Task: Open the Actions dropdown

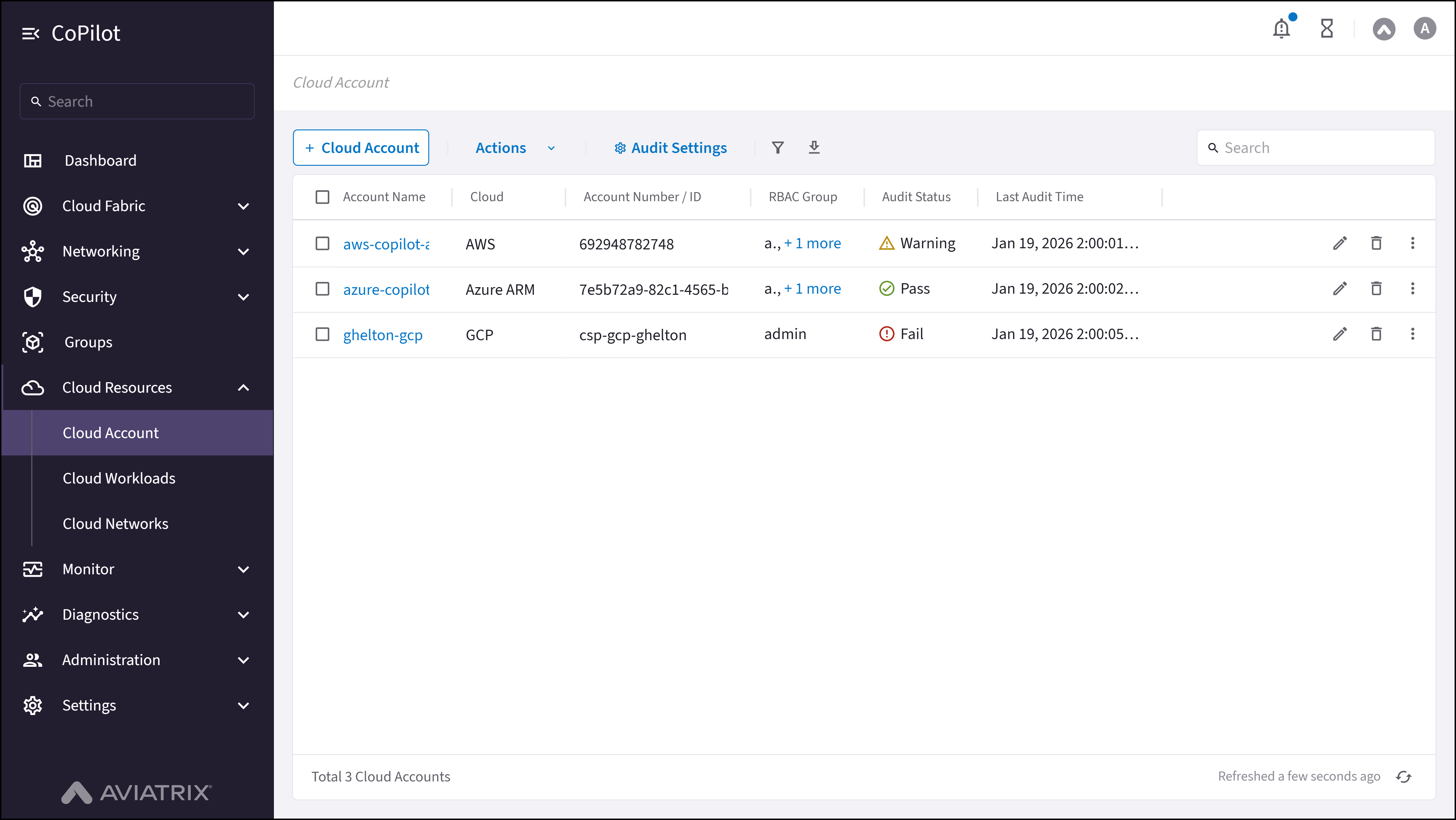Action: coord(513,148)
